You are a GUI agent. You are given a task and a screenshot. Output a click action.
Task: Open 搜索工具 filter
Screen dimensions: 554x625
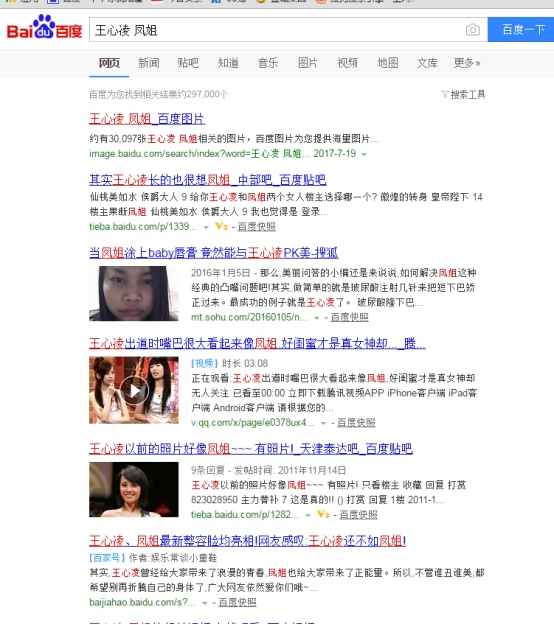tap(463, 94)
